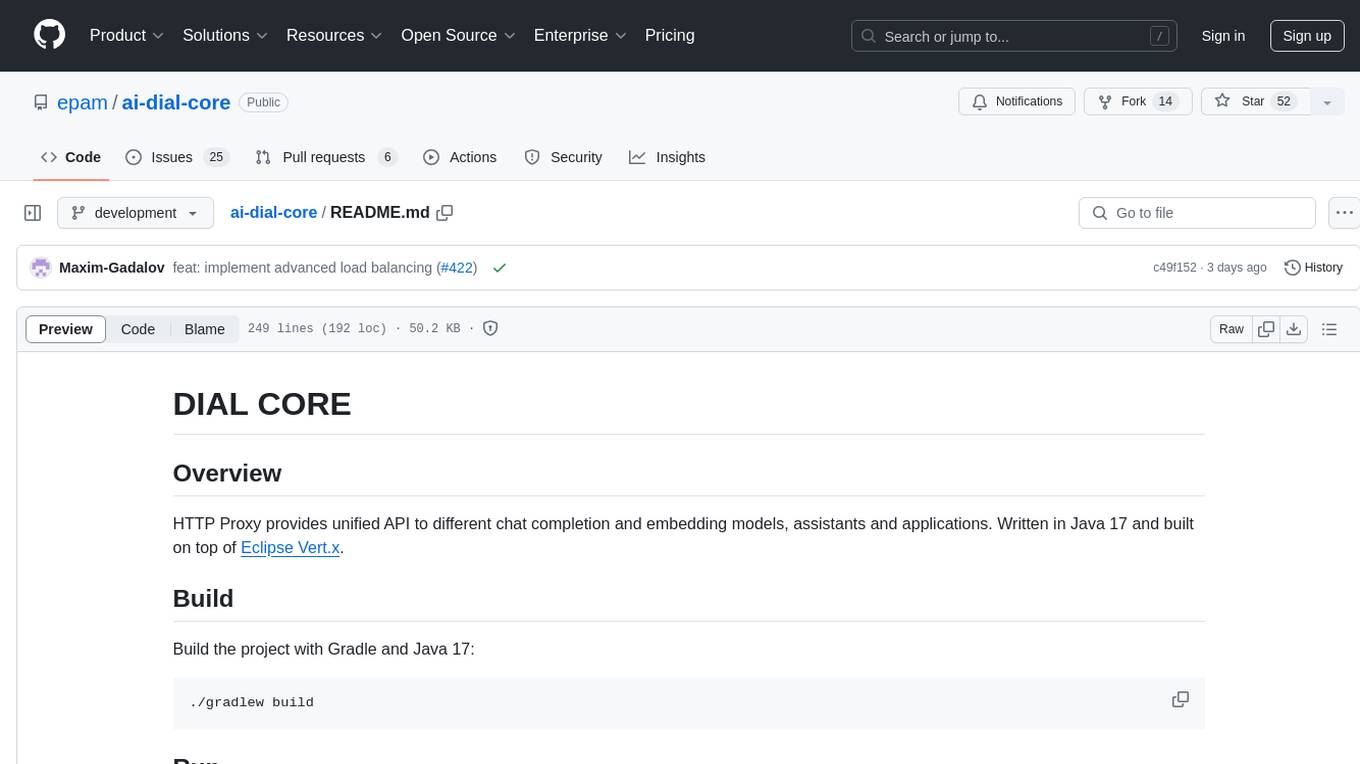Switch to the Insights tab
The height and width of the screenshot is (764, 1360).
click(x=667, y=157)
